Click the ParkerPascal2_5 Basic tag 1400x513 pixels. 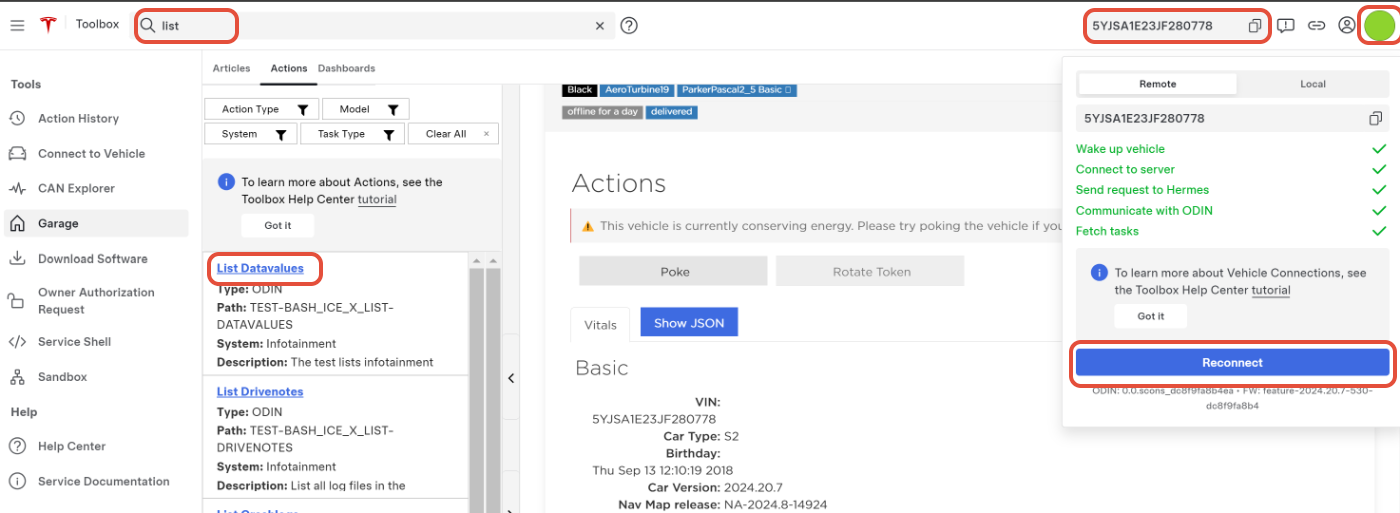point(738,90)
